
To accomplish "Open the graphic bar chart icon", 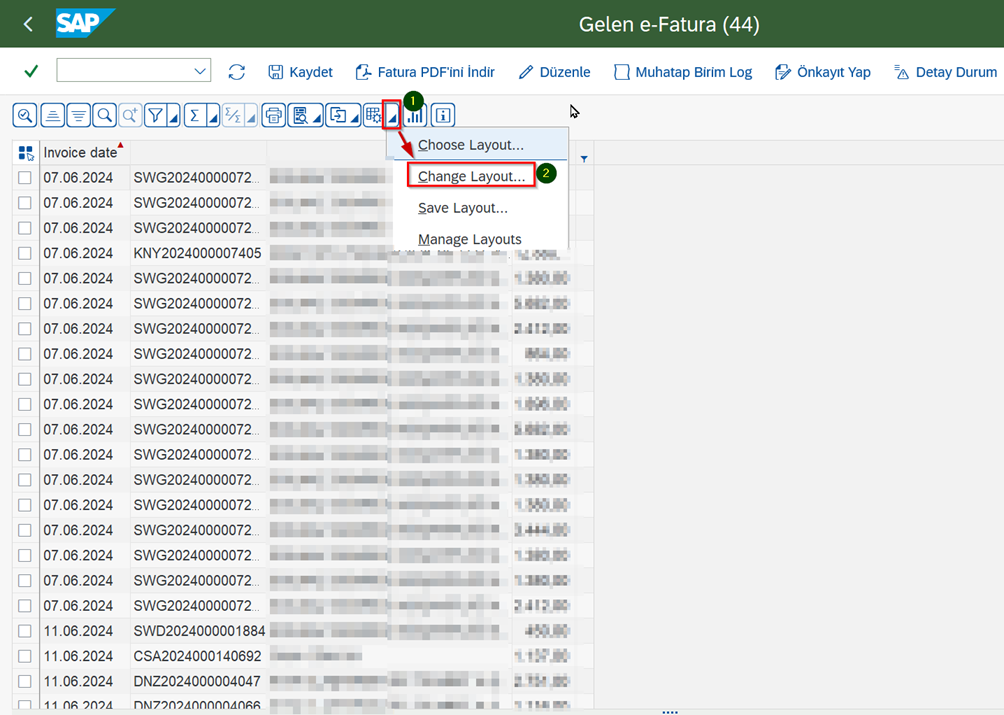I will (x=414, y=115).
